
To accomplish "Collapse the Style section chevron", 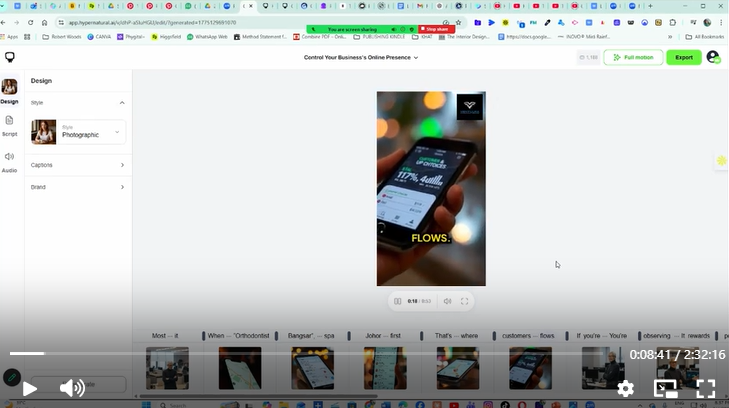I will (x=122, y=103).
